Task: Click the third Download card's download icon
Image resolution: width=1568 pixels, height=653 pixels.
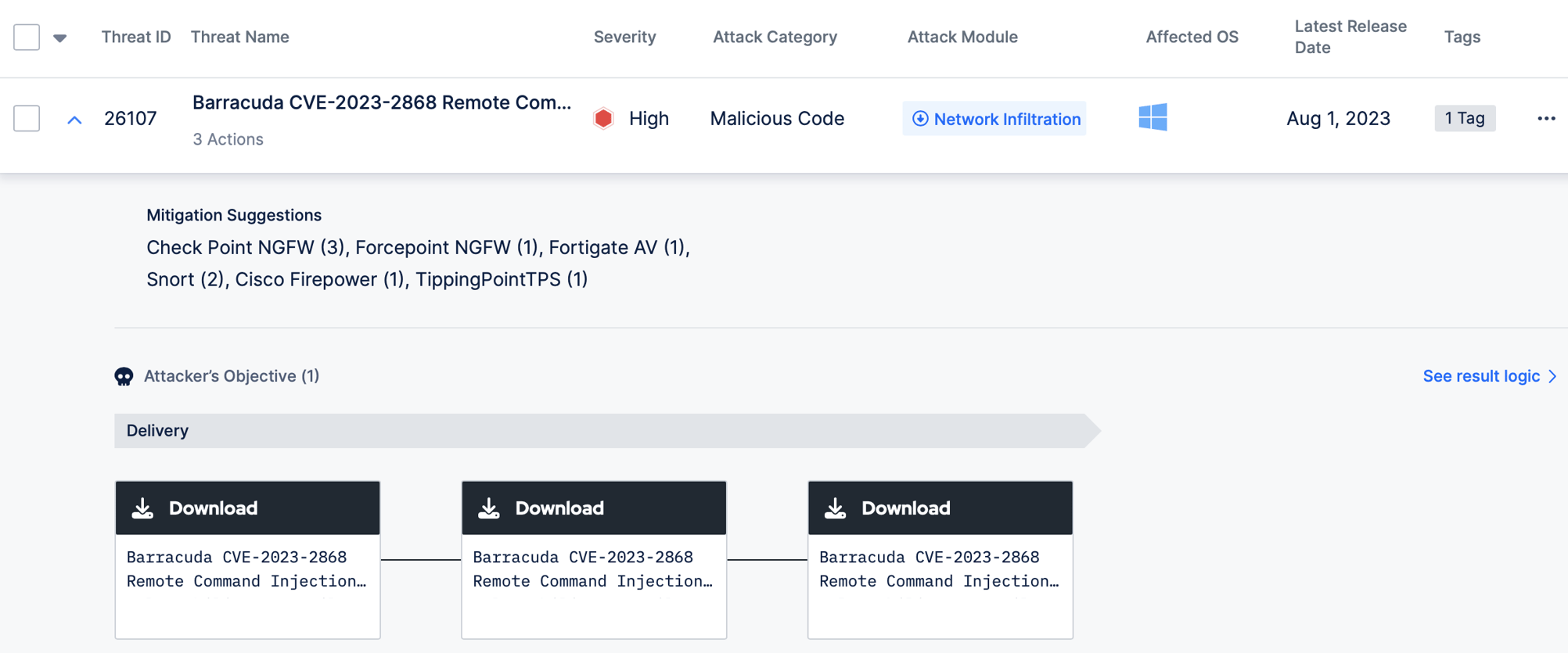Action: (836, 508)
